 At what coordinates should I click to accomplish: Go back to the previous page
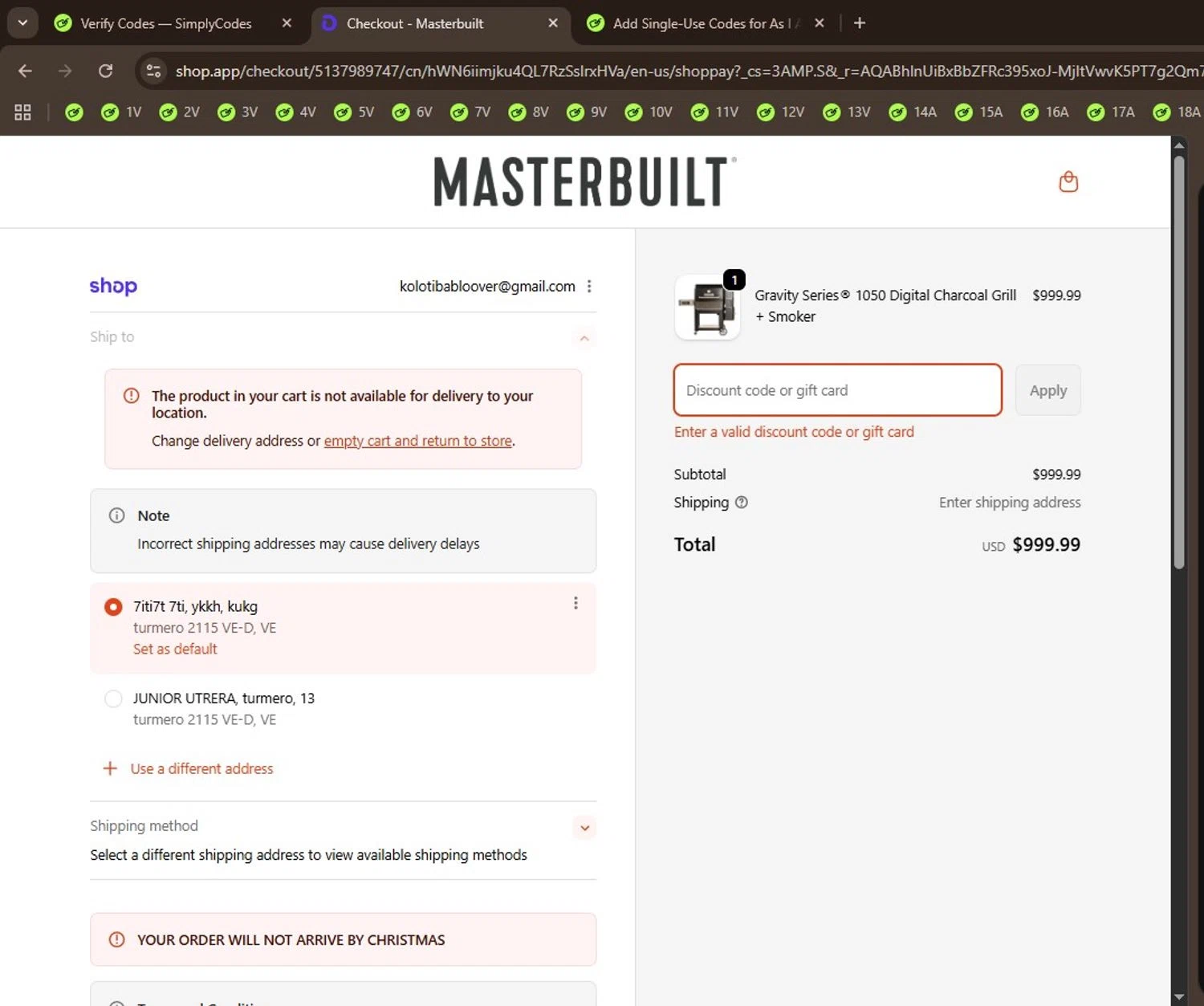pyautogui.click(x=25, y=71)
